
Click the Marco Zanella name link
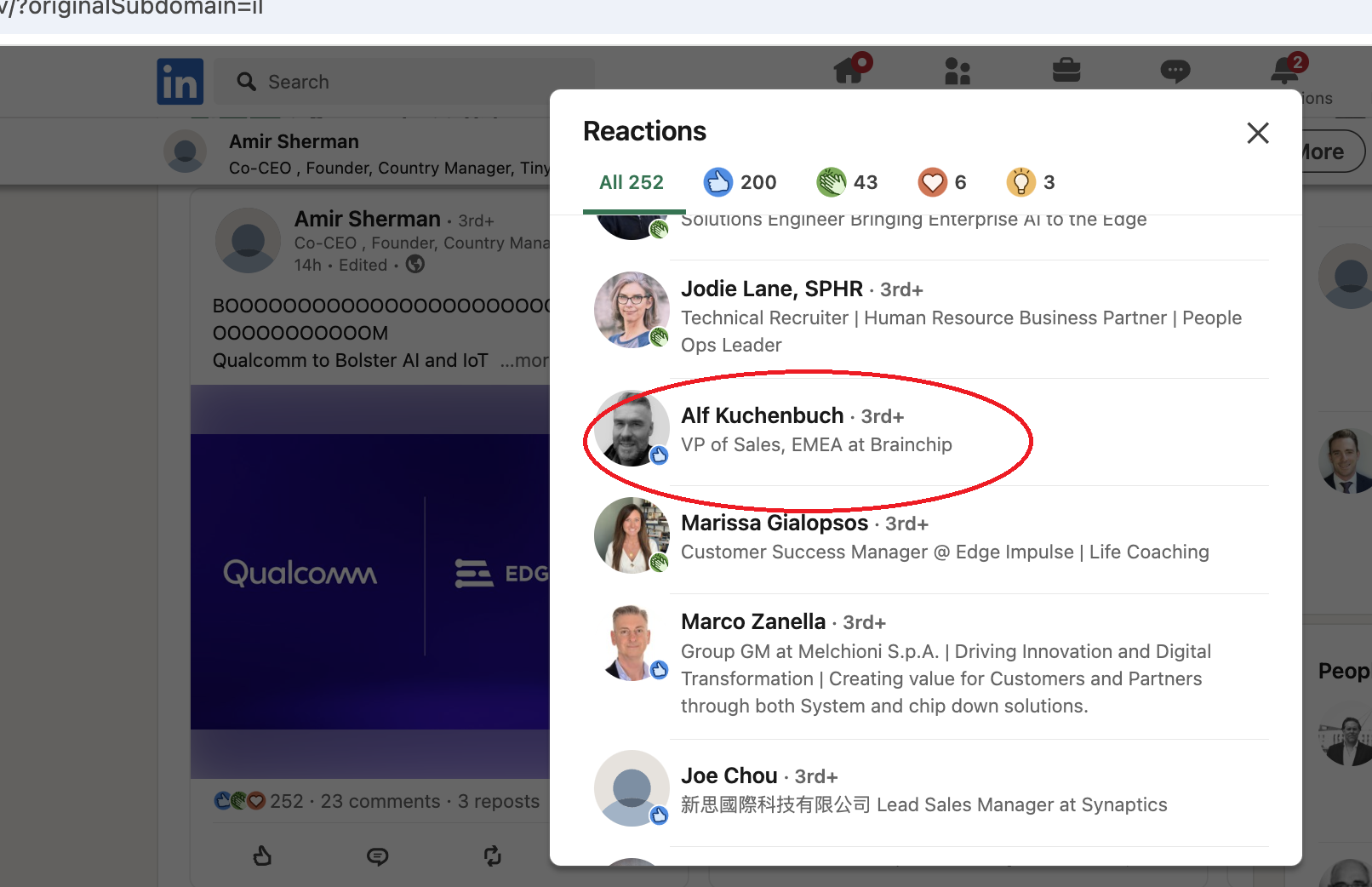[753, 621]
